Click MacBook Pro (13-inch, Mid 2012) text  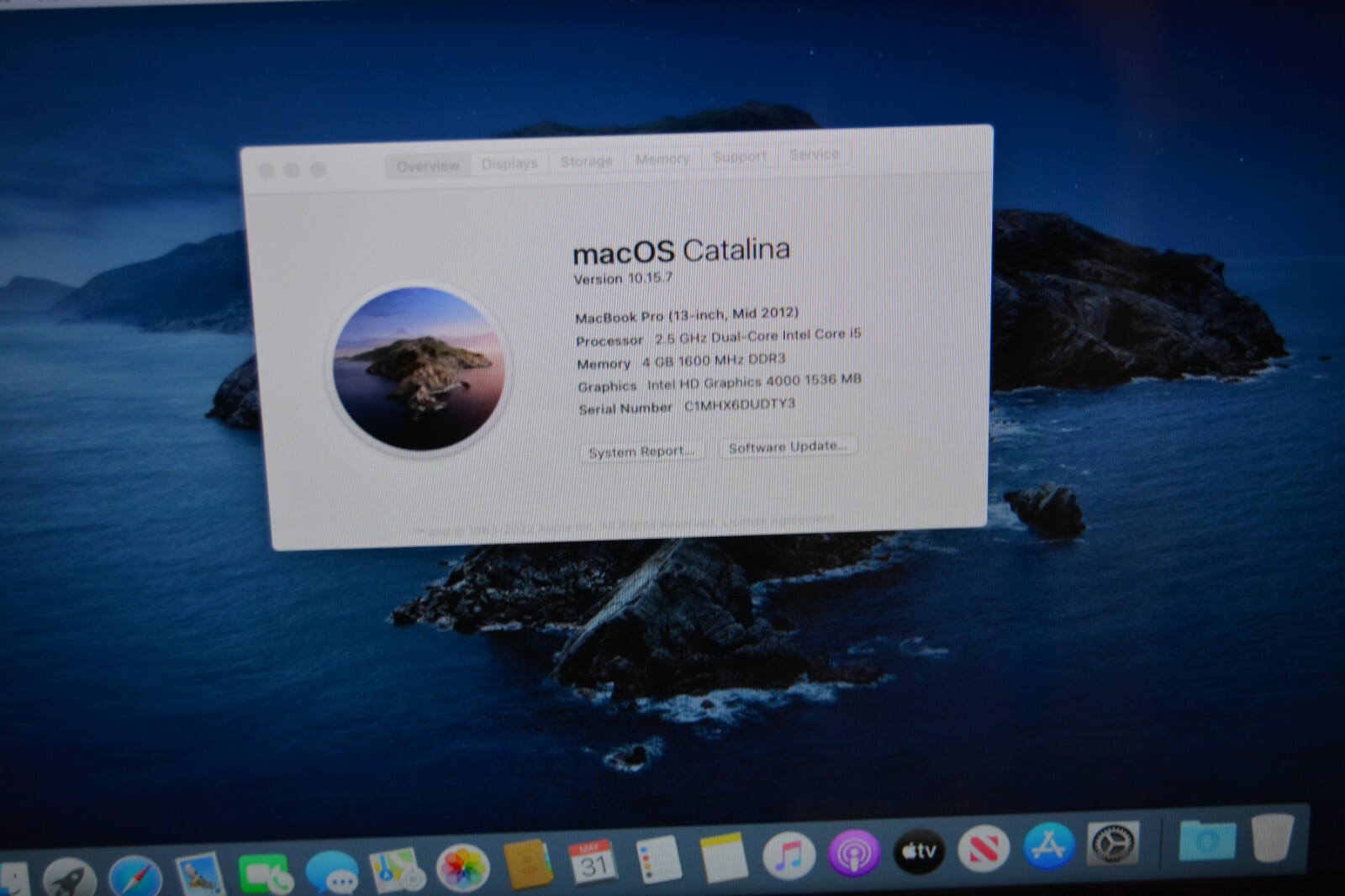pos(687,315)
